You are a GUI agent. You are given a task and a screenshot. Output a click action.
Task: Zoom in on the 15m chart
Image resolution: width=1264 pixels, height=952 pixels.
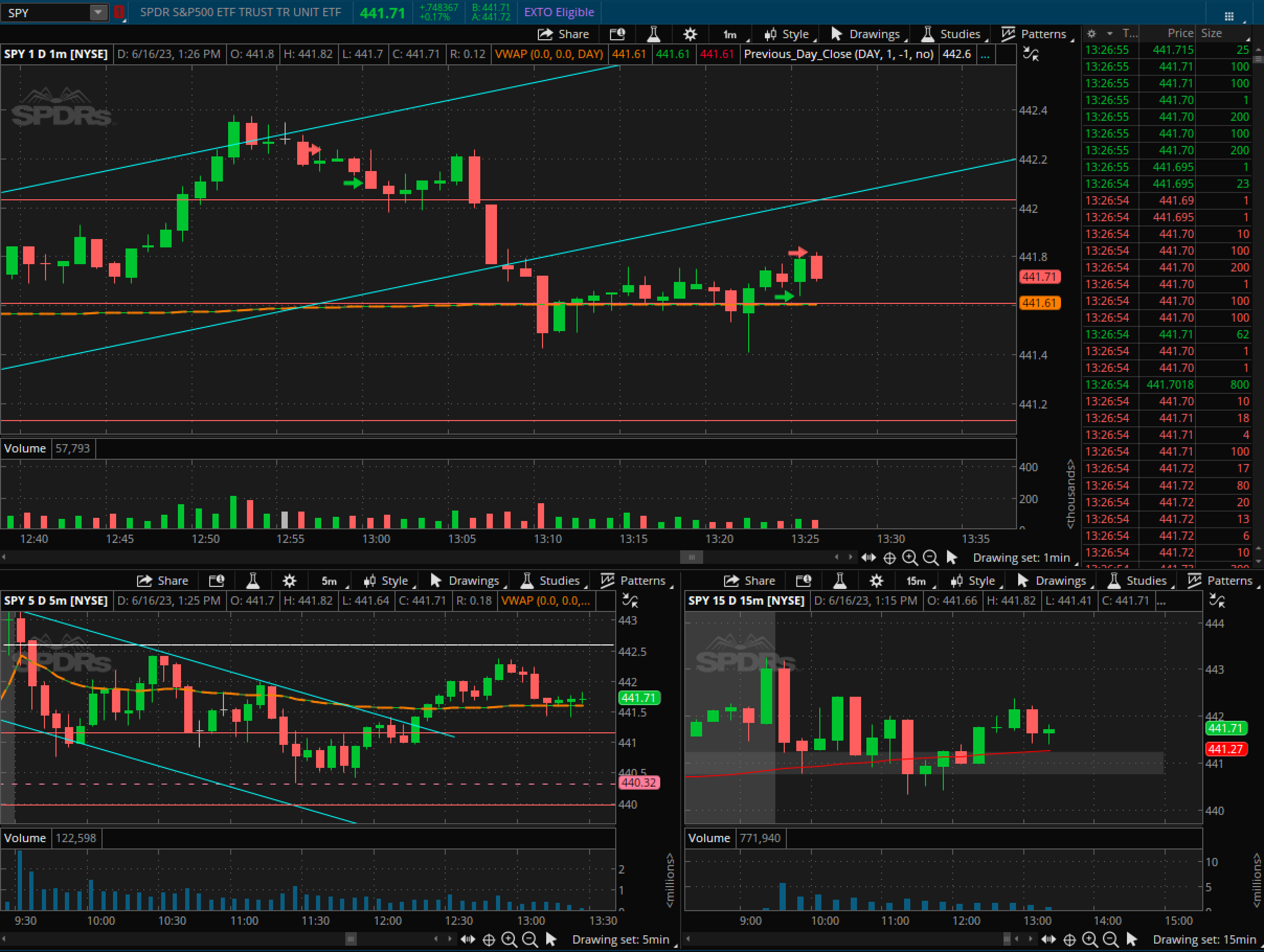pyautogui.click(x=1090, y=939)
